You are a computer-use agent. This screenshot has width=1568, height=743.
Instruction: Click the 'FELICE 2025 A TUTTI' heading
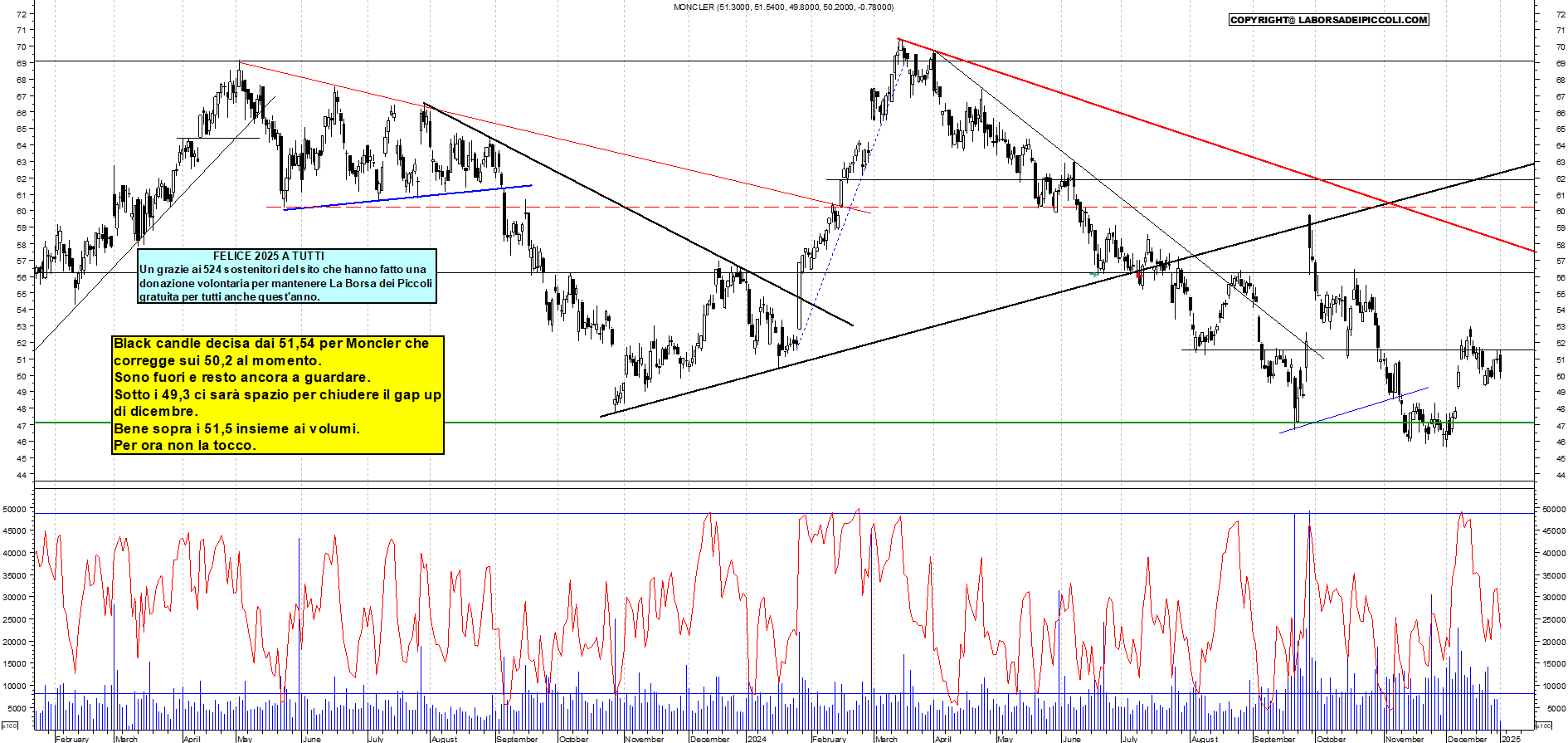click(268, 256)
